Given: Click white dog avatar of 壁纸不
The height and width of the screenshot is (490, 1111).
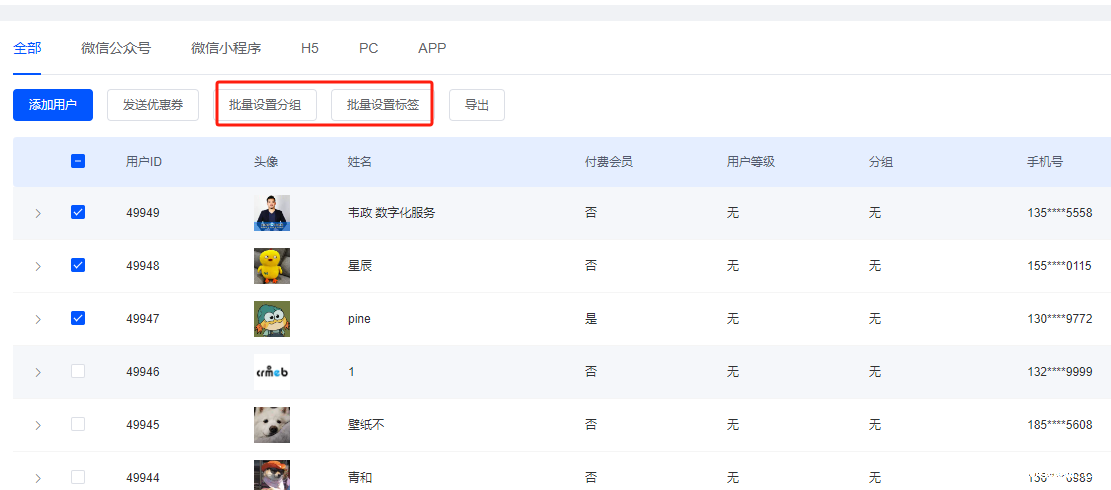Looking at the screenshot, I should (x=272, y=425).
